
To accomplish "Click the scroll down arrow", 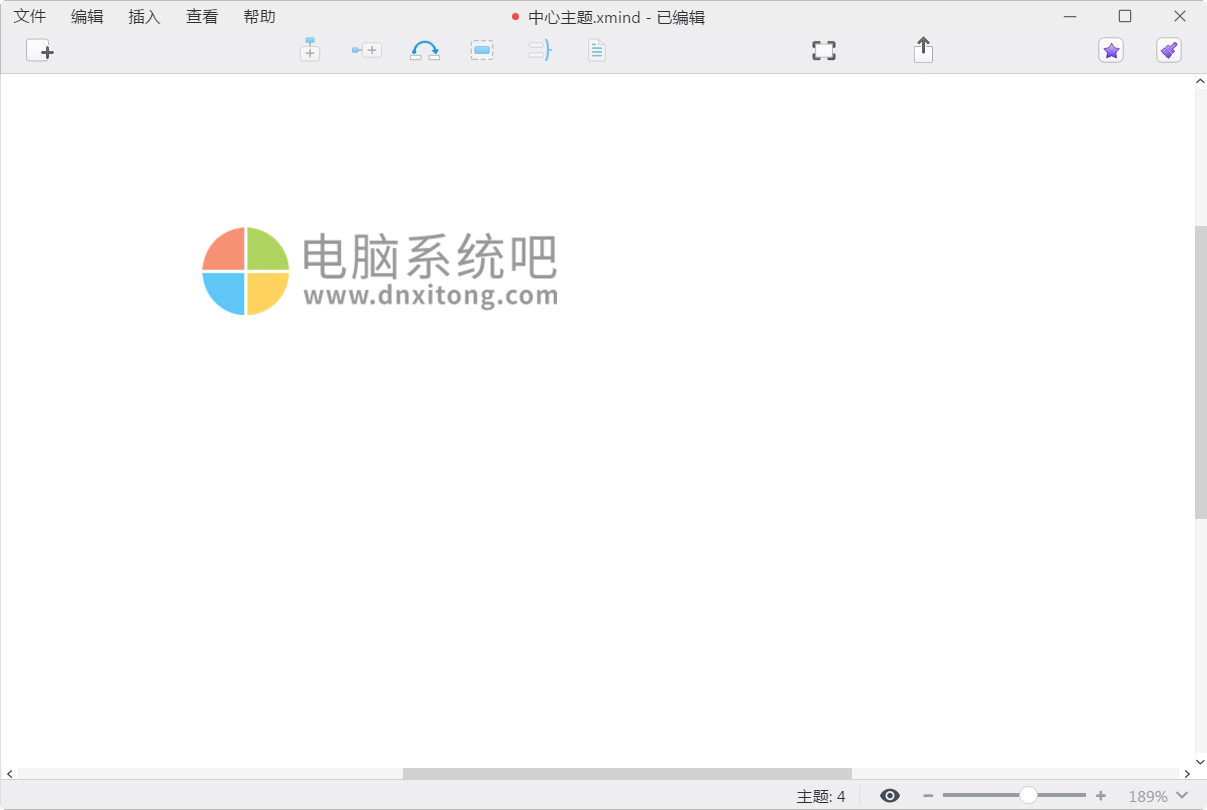I will tap(1201, 761).
